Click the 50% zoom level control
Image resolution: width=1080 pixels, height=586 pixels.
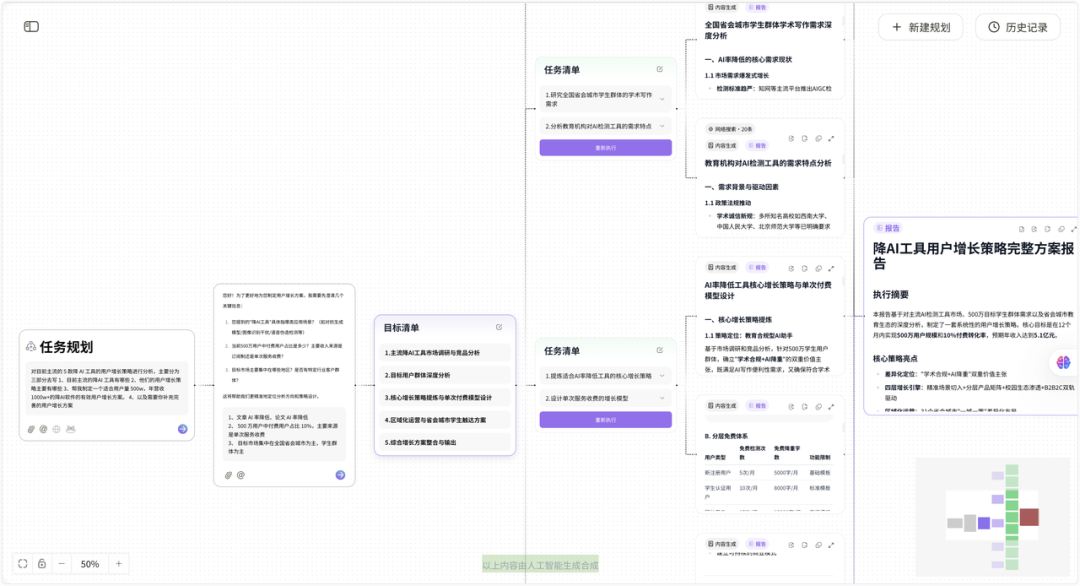point(90,564)
